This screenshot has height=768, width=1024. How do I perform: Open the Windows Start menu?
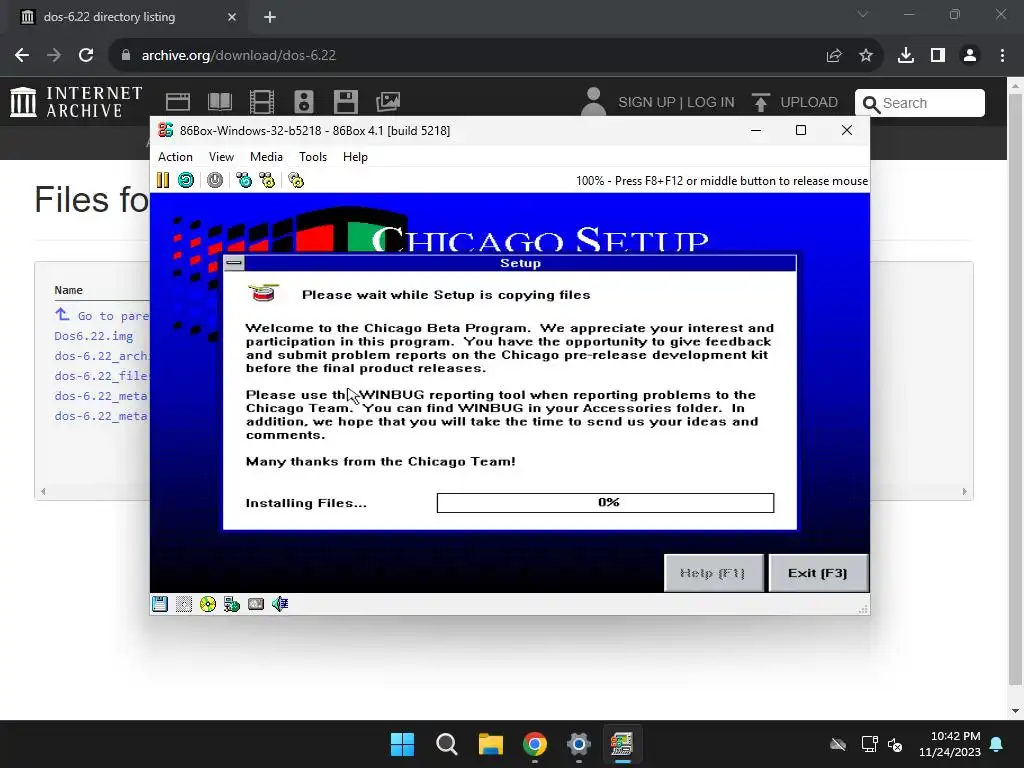[402, 744]
